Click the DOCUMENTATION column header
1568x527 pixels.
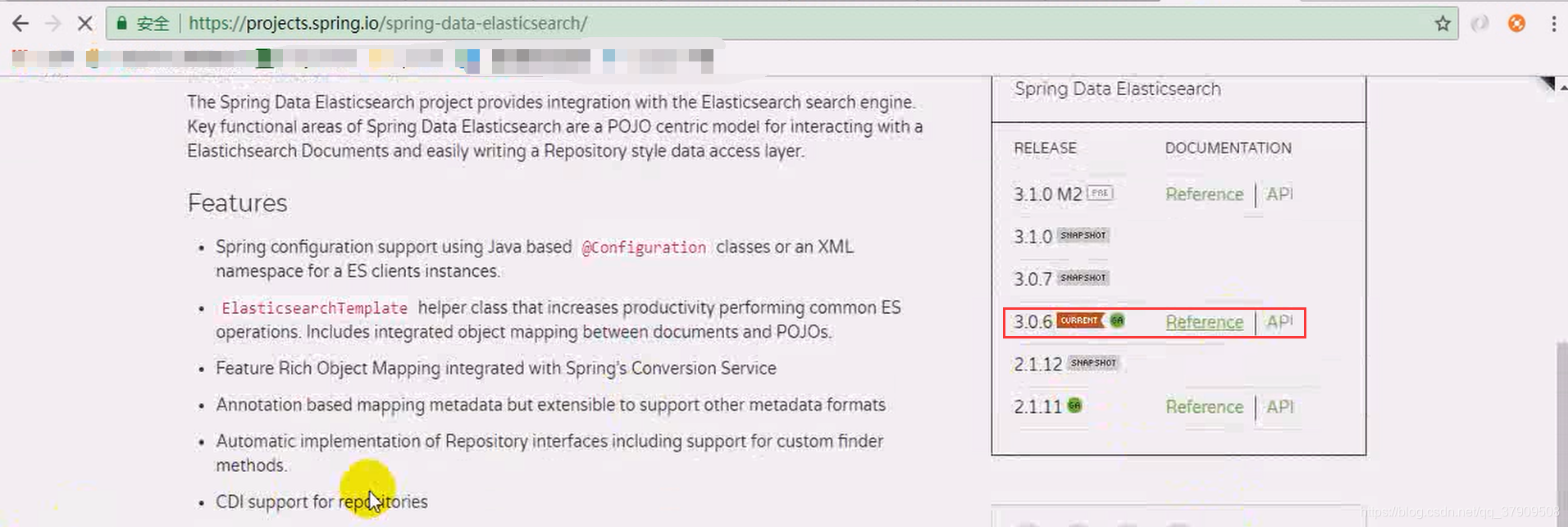pyautogui.click(x=1228, y=148)
